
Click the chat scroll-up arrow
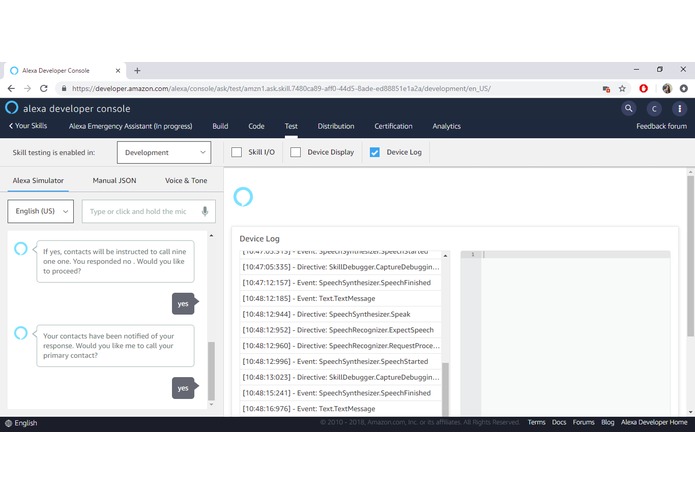click(x=211, y=236)
